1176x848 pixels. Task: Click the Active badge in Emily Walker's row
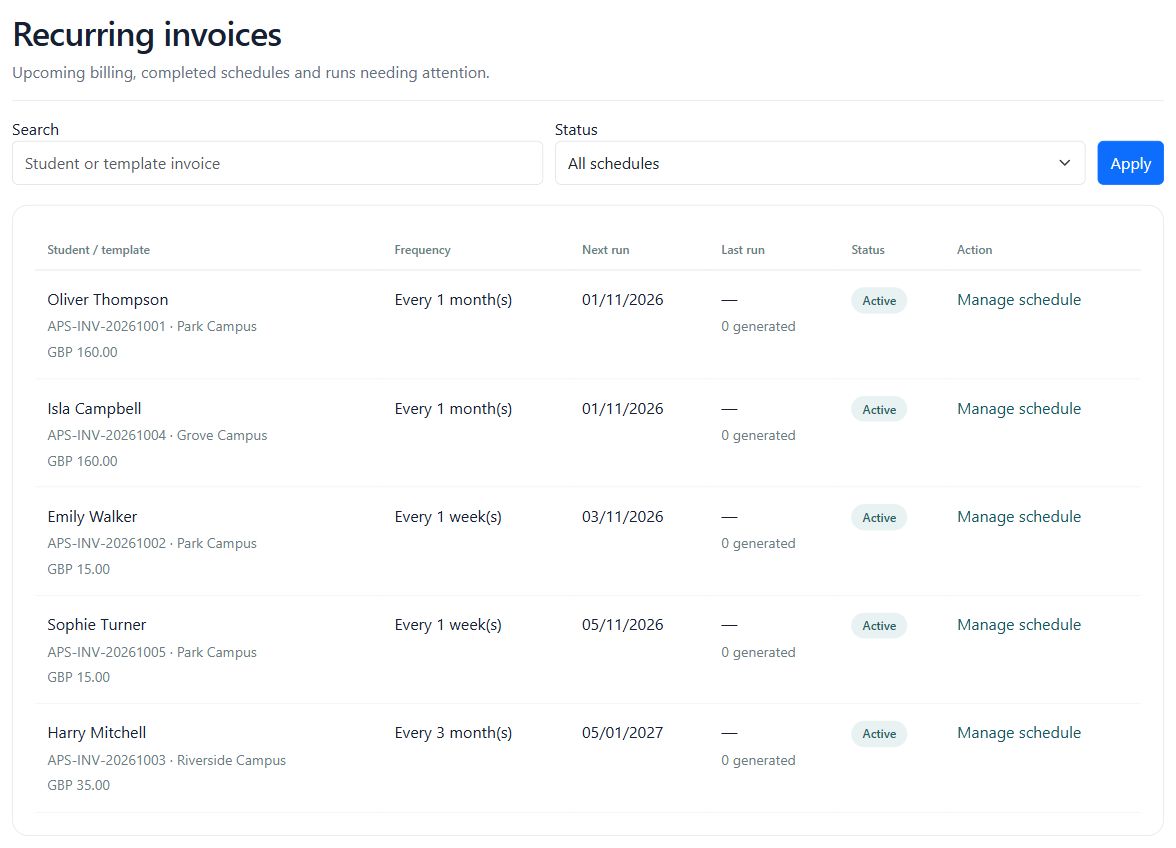[x=878, y=517]
